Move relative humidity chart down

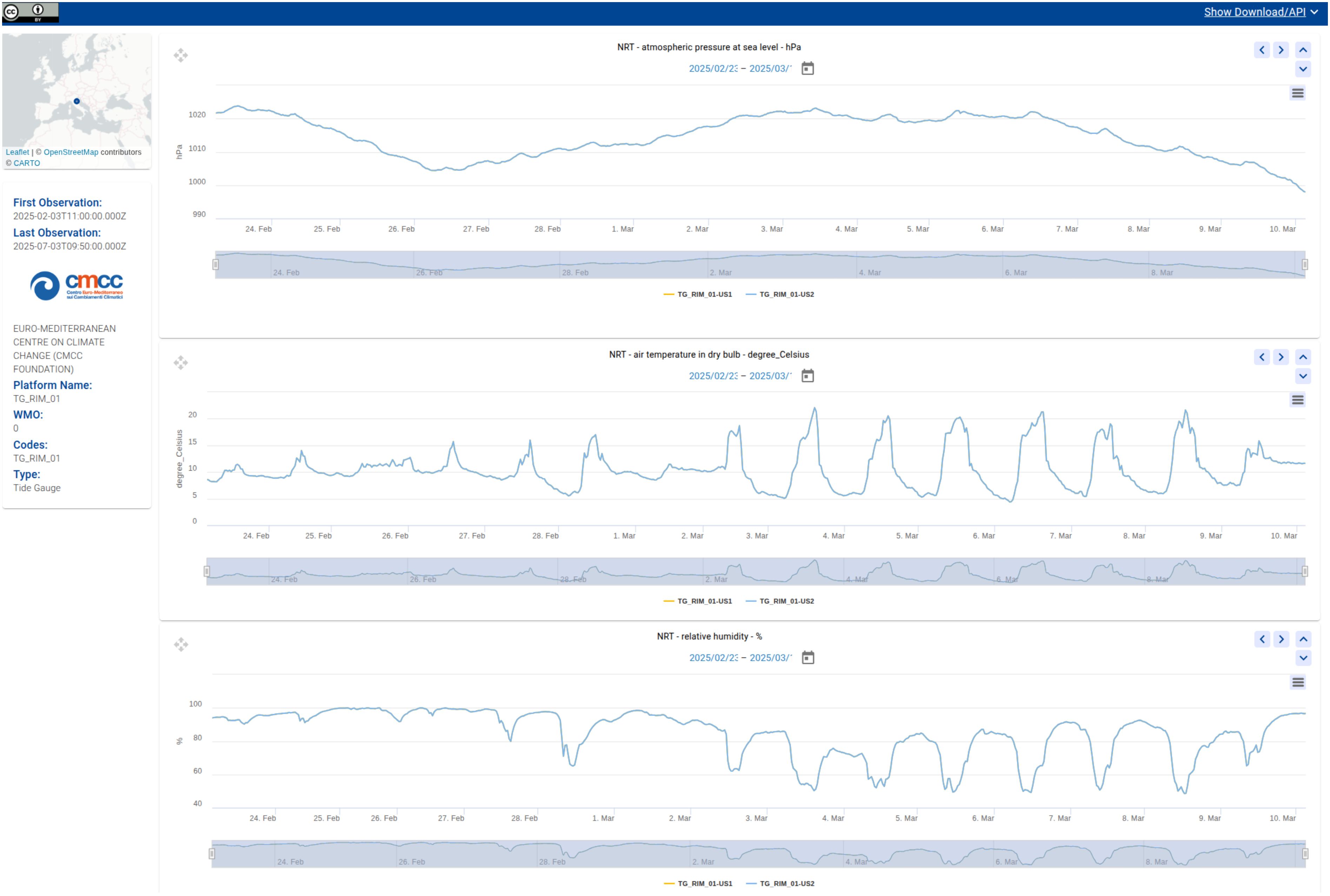(1303, 658)
